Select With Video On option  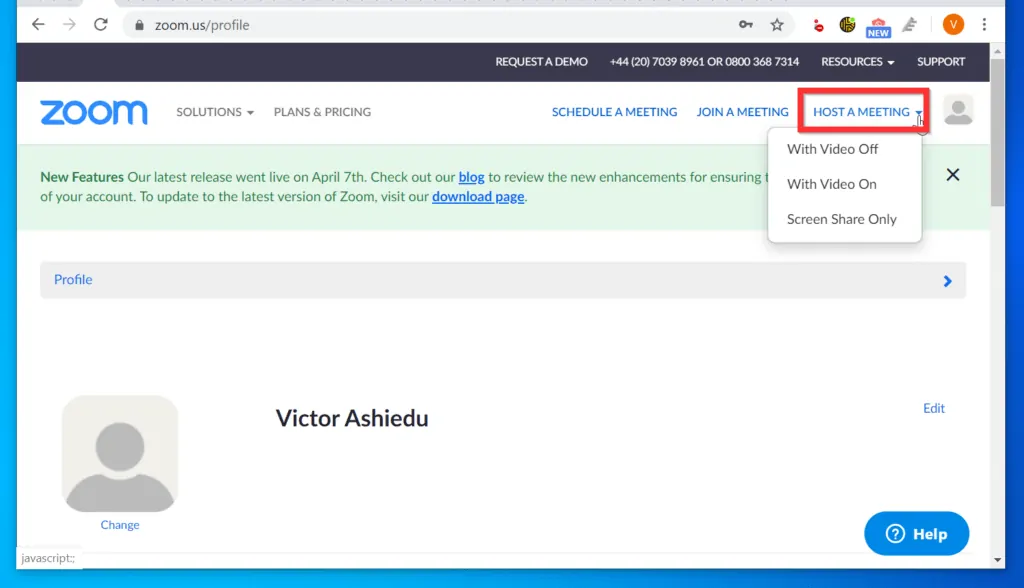831,184
